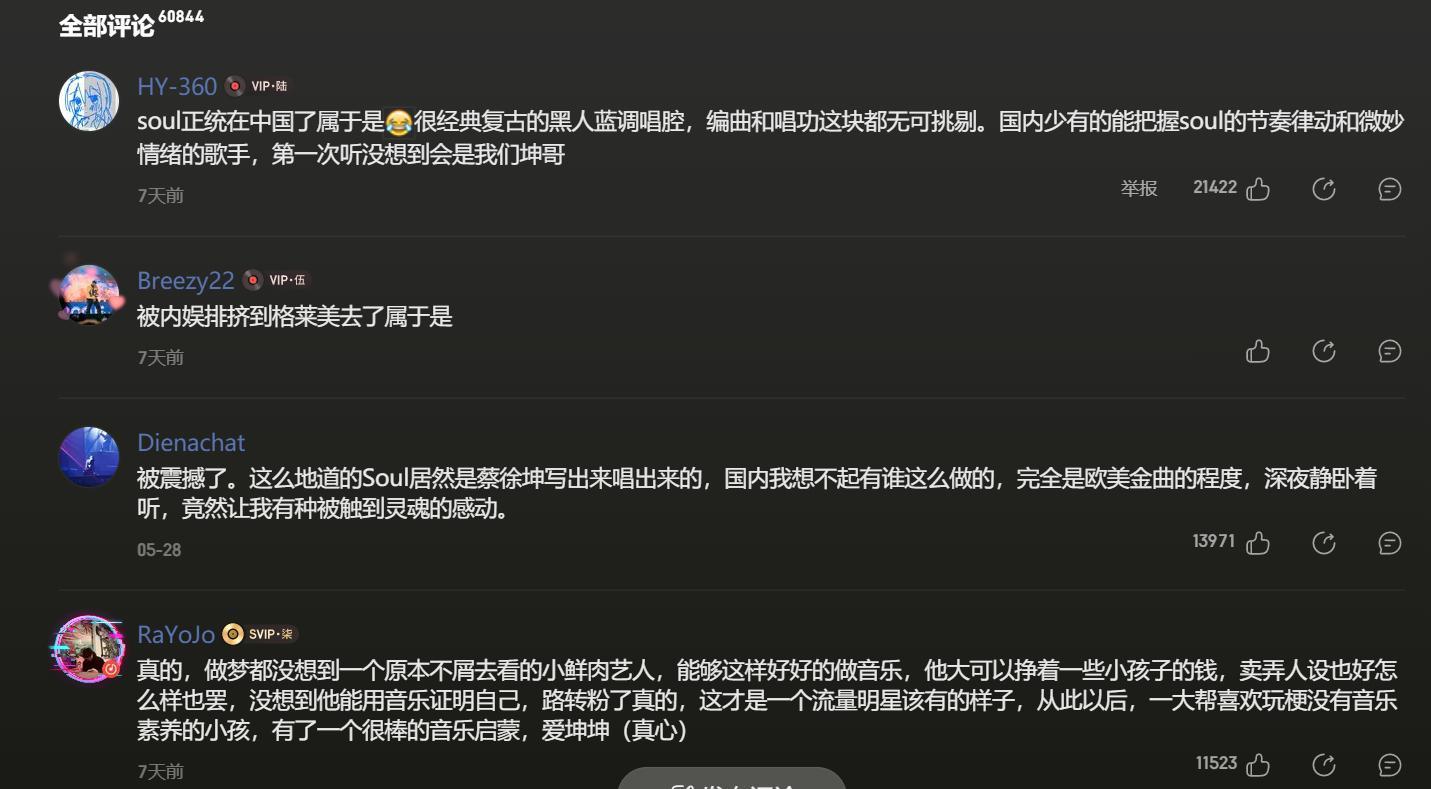The image size is (1431, 789).
Task: Share RaYoJo's comment
Action: tap(1324, 765)
